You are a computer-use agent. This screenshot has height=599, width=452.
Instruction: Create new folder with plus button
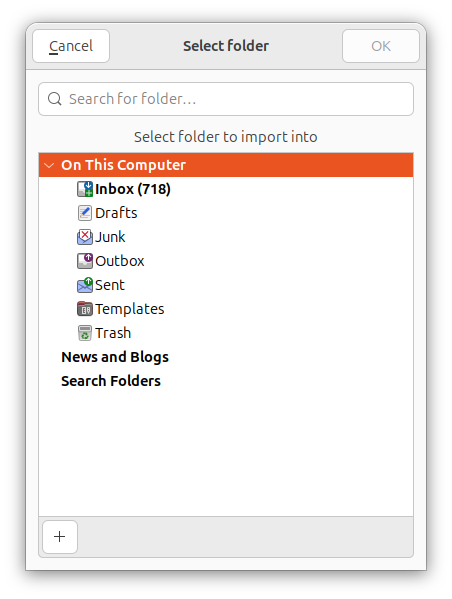pyautogui.click(x=60, y=537)
